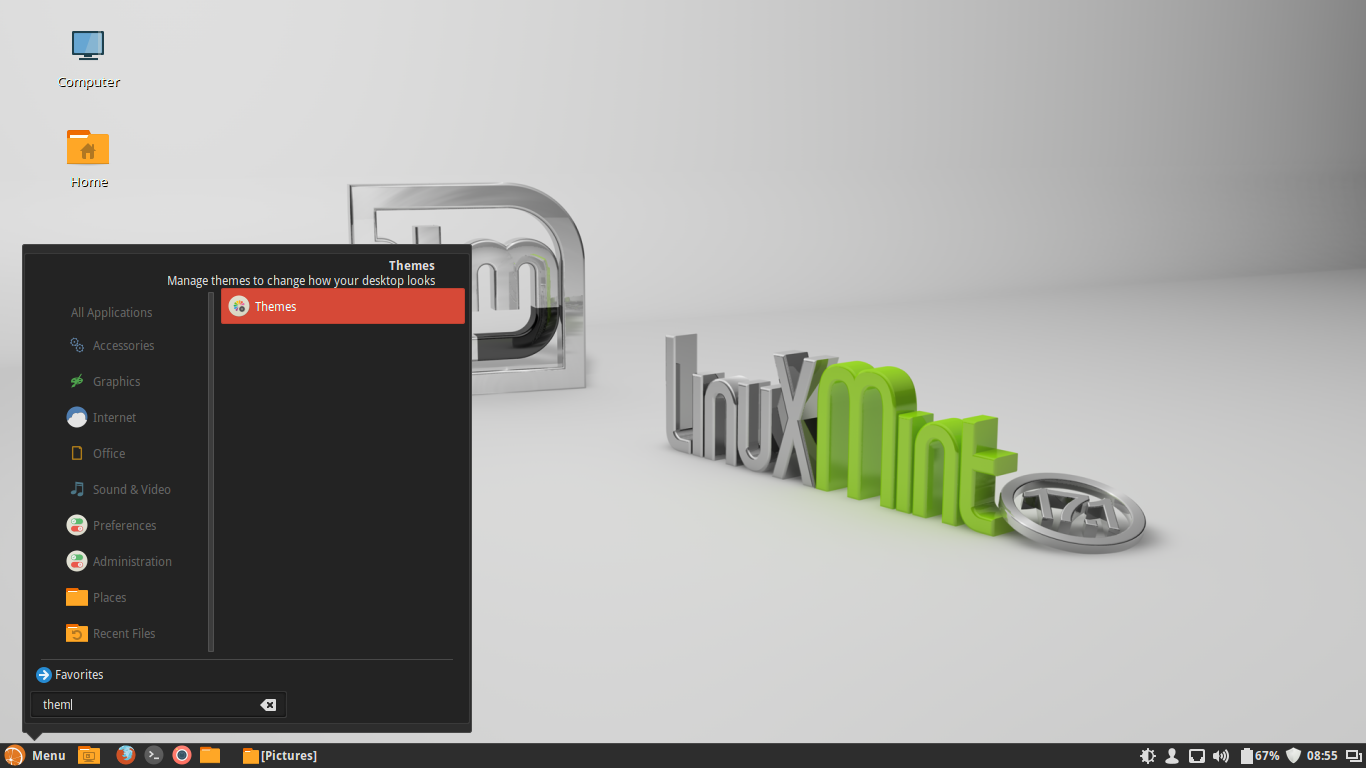Open Recent Files in the menu
1366x768 pixels.
pos(111,633)
